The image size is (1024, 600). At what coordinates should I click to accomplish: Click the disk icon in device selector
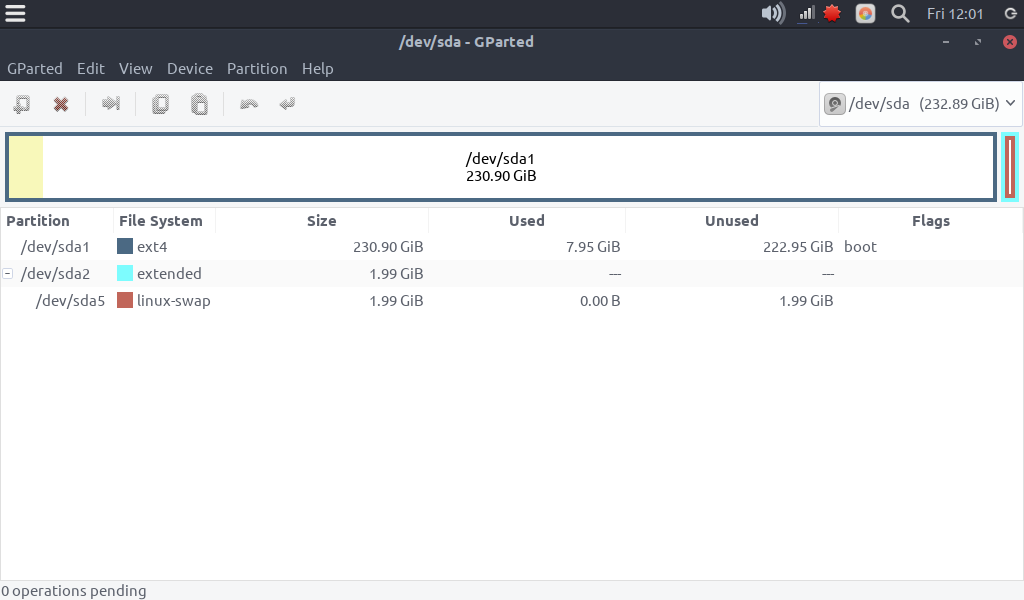coord(835,104)
